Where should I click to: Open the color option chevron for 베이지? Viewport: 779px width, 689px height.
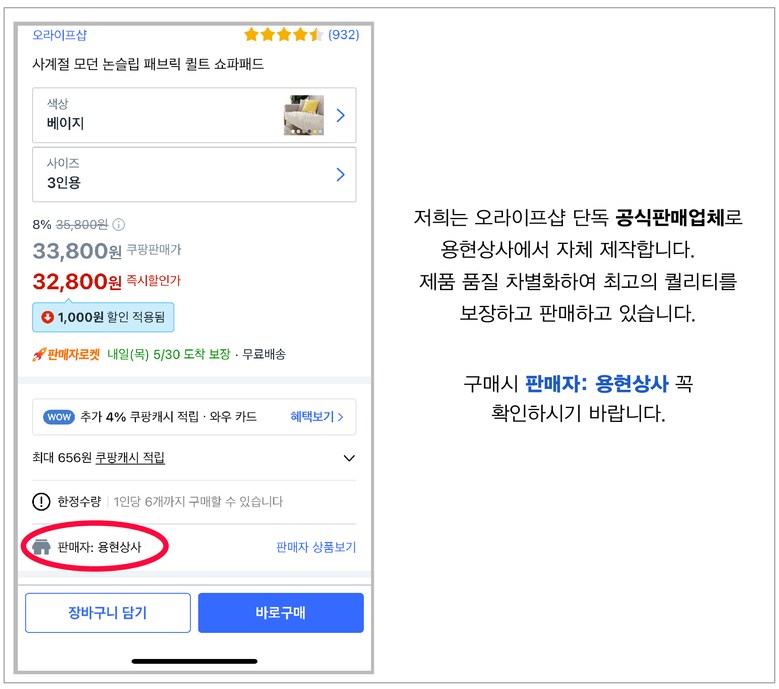click(340, 115)
